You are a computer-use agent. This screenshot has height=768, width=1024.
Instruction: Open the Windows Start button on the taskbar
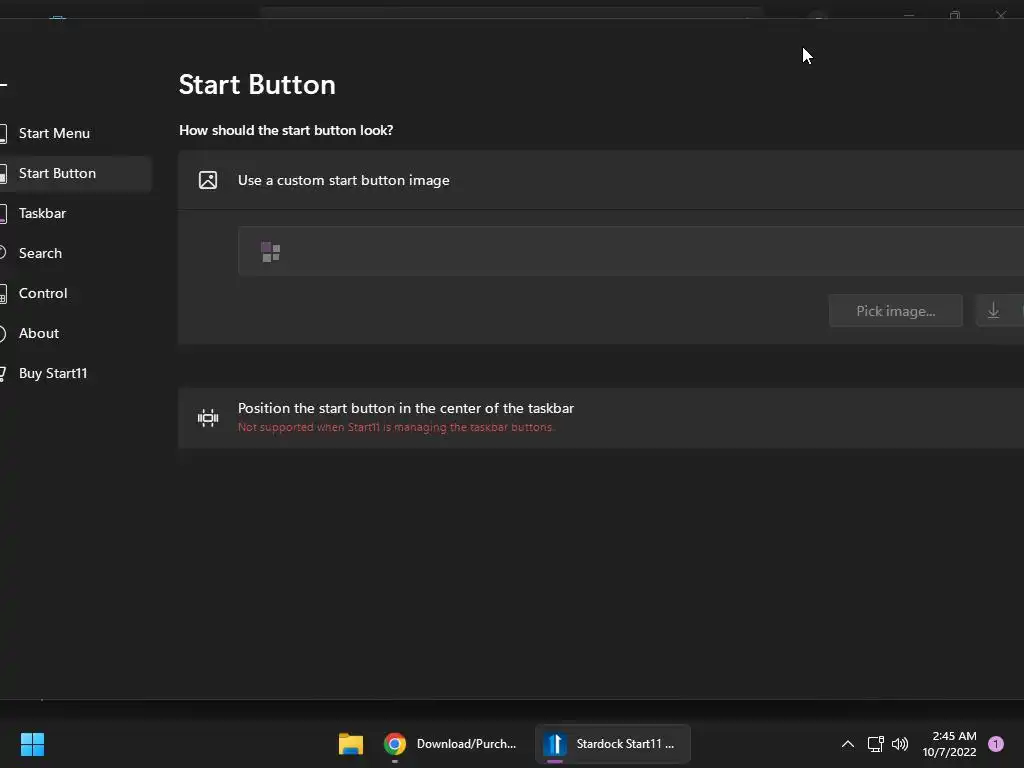(x=32, y=744)
